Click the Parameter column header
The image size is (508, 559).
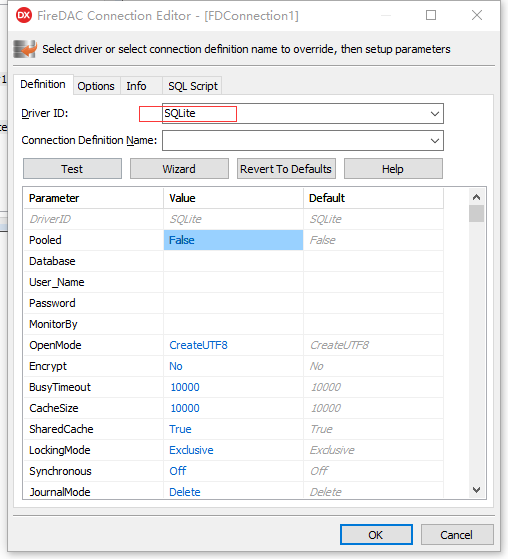click(x=93, y=198)
